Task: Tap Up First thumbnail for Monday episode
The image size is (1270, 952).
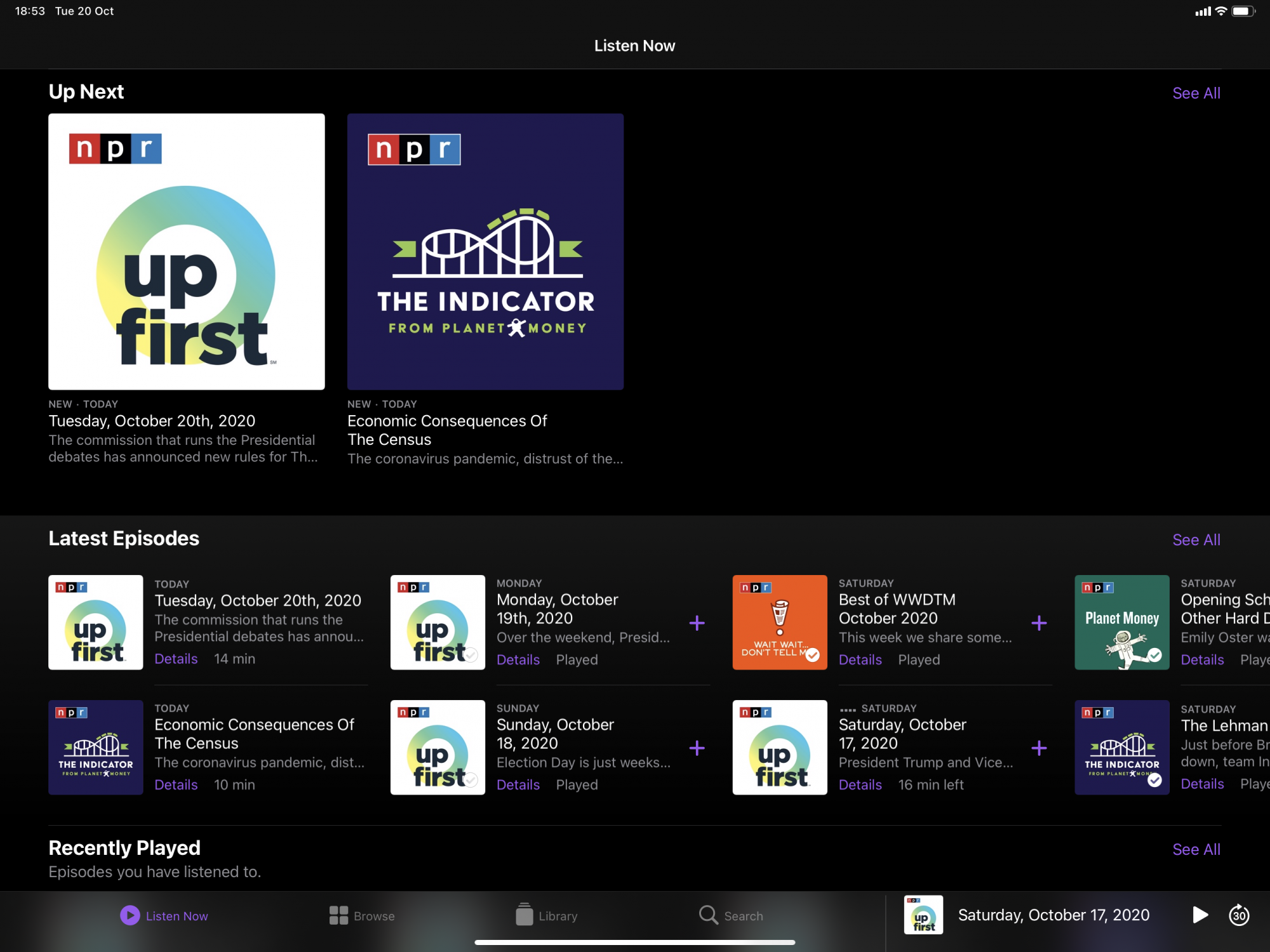Action: point(438,622)
